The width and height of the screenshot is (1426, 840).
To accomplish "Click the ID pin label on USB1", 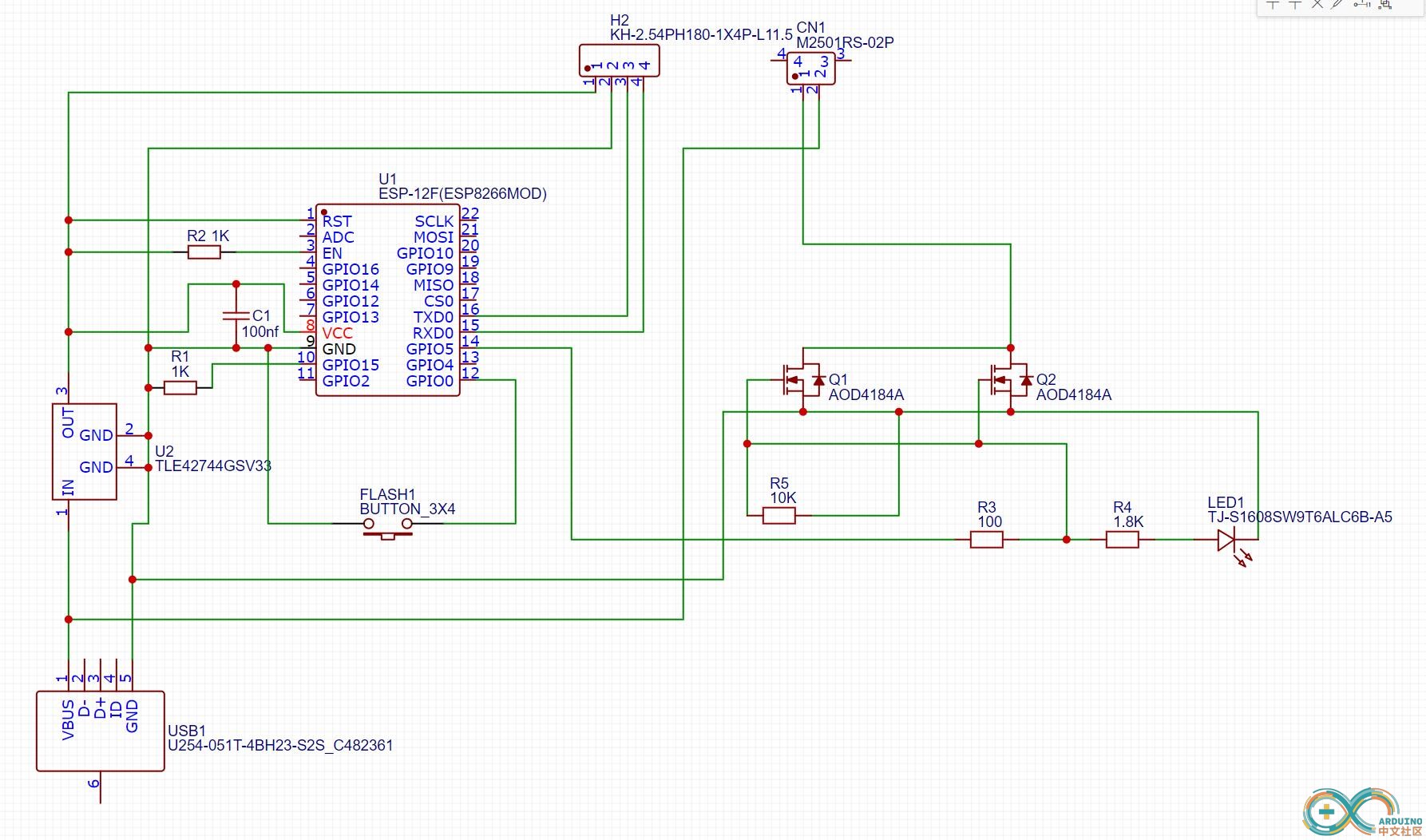I will point(116,709).
